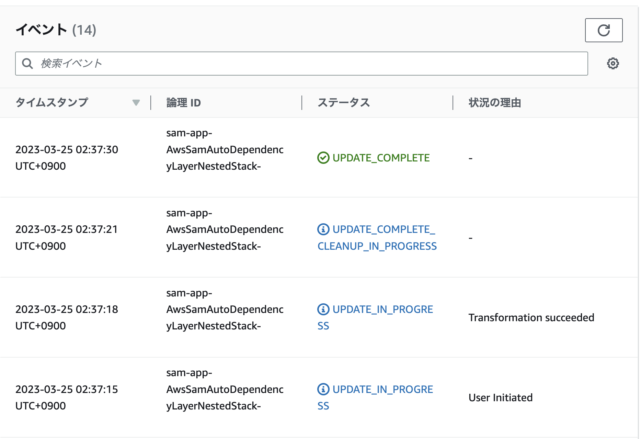Focus the 検索イベント search field
640x439 pixels.
pyautogui.click(x=302, y=64)
